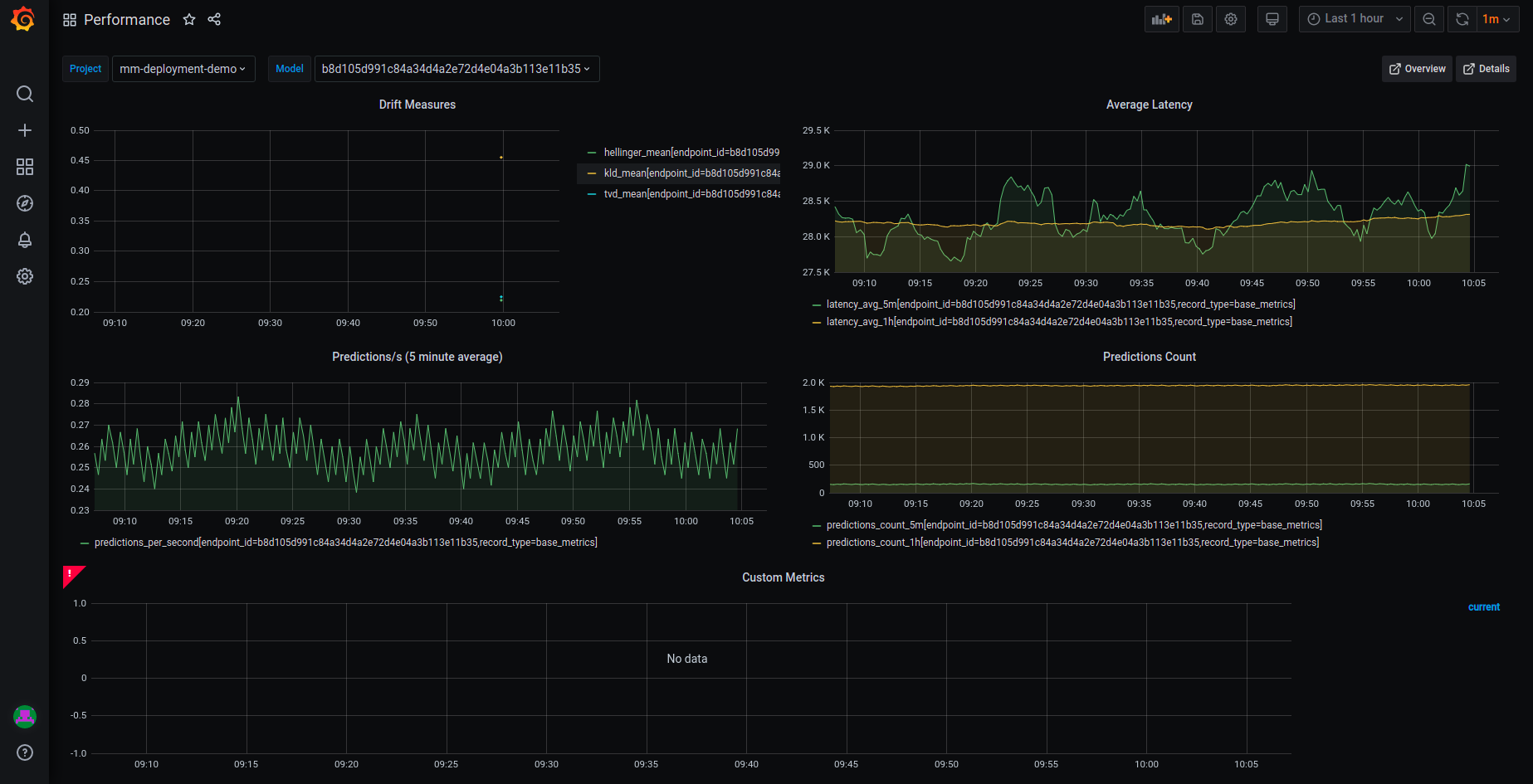The width and height of the screenshot is (1533, 784).
Task: Toggle the hellinger_mean series in legend
Action: point(691,153)
